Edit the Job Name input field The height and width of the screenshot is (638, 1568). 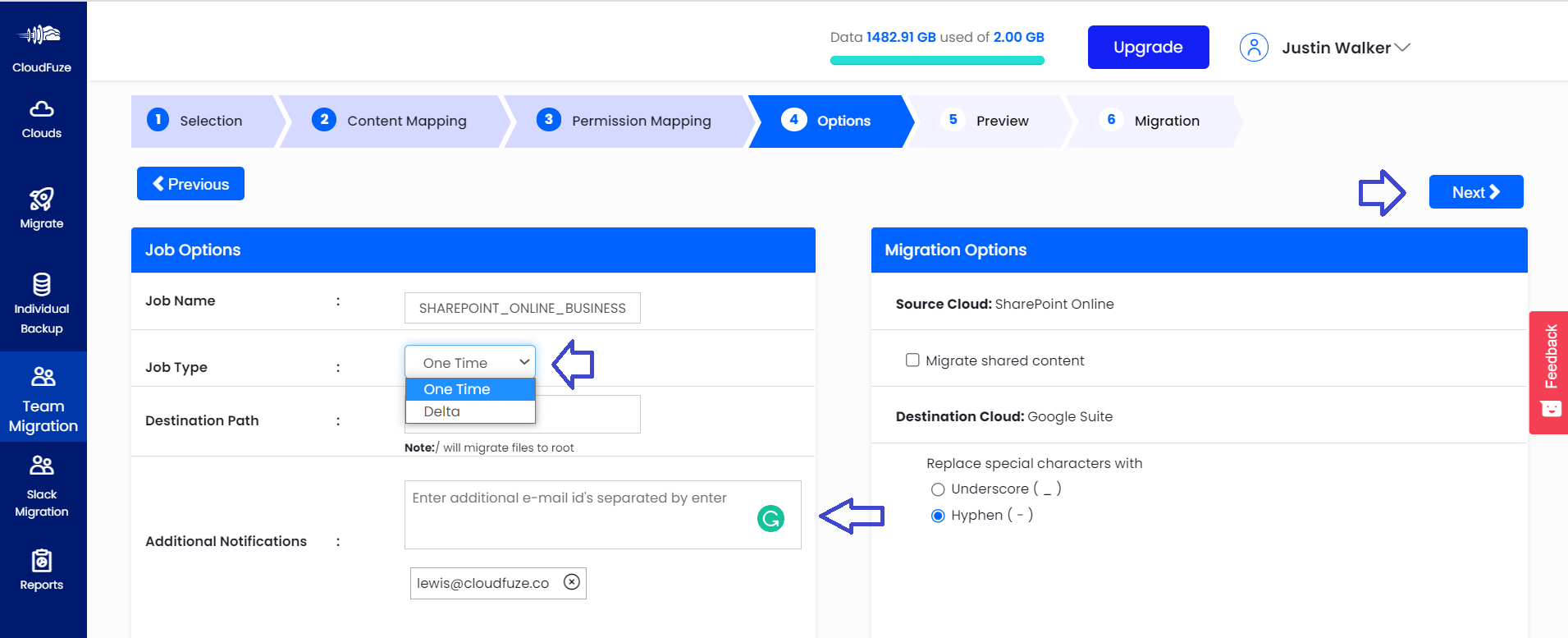point(522,308)
